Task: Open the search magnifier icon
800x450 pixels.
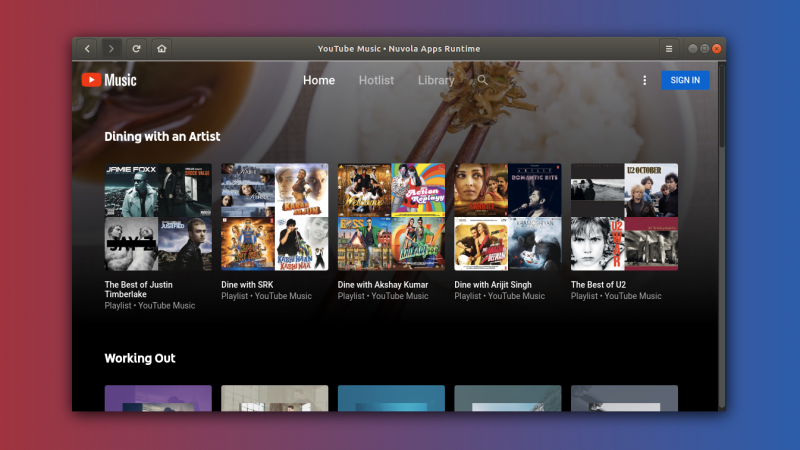Action: pos(482,80)
